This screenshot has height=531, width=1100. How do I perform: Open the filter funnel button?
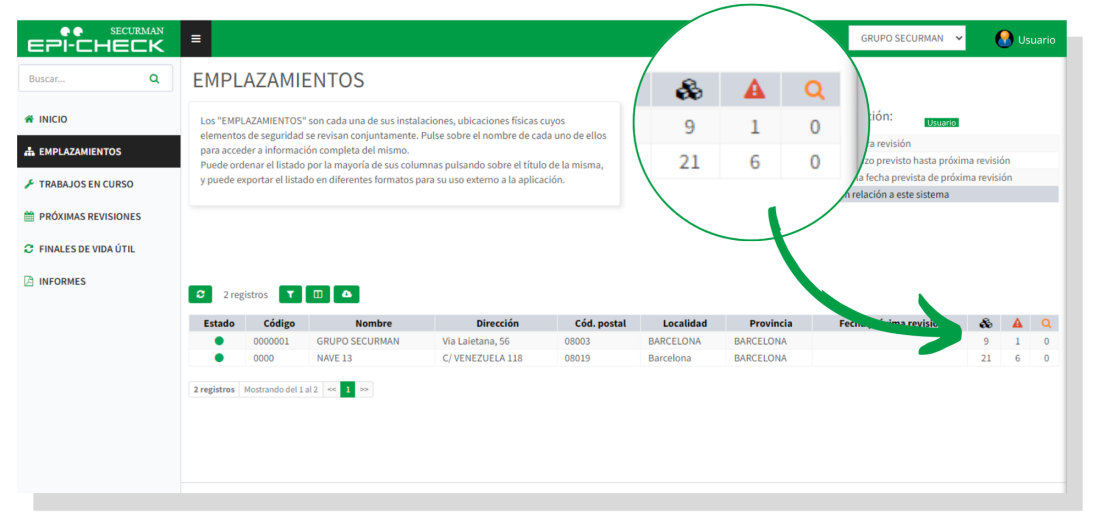290,294
